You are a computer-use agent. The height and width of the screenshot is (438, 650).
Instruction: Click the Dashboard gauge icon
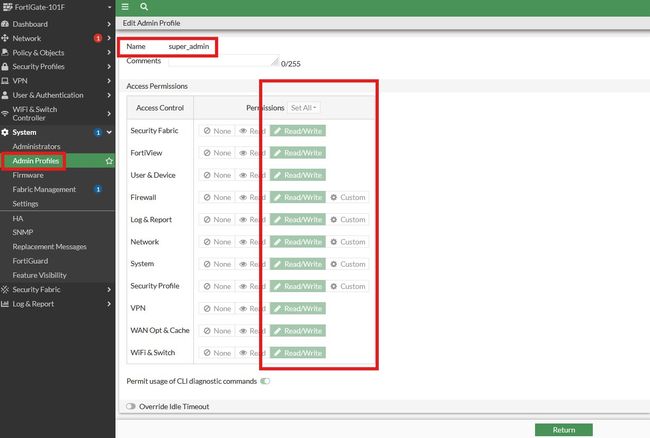pos(5,24)
